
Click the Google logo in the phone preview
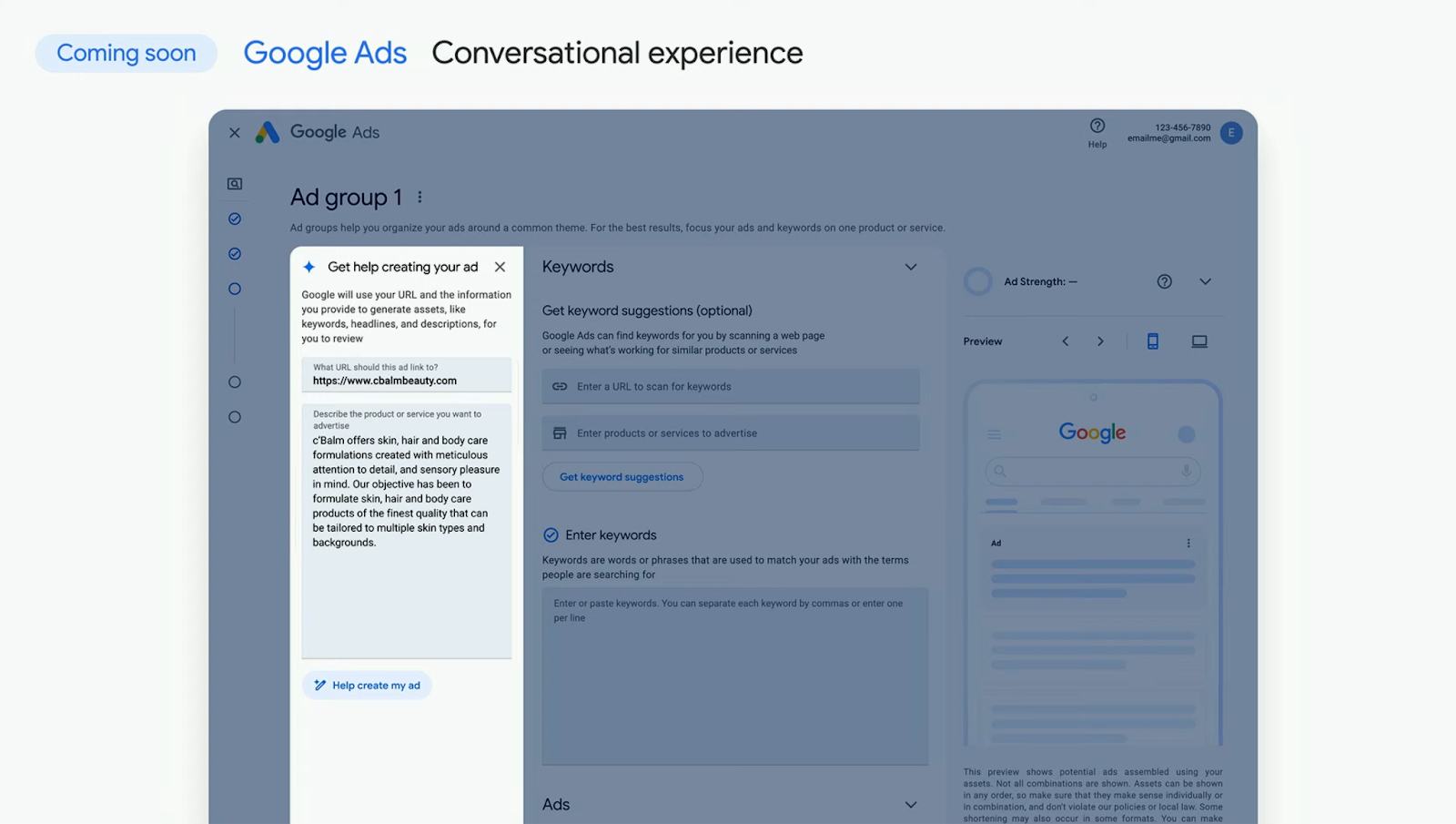[1092, 432]
